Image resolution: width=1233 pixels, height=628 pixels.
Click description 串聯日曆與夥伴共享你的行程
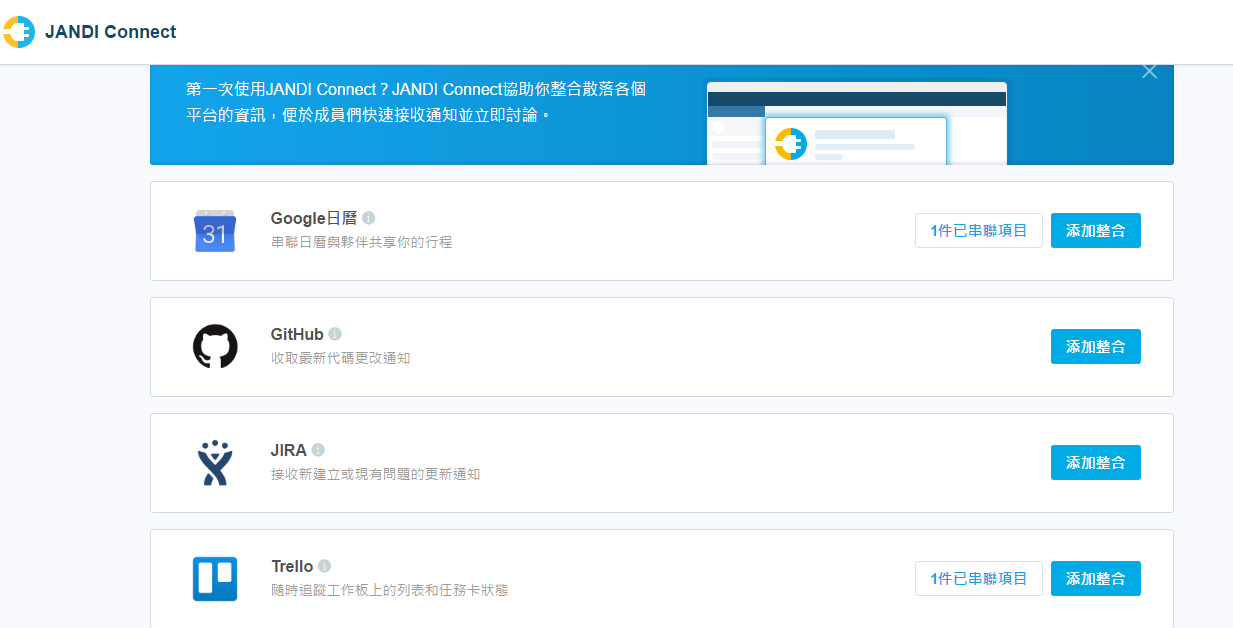tap(361, 242)
